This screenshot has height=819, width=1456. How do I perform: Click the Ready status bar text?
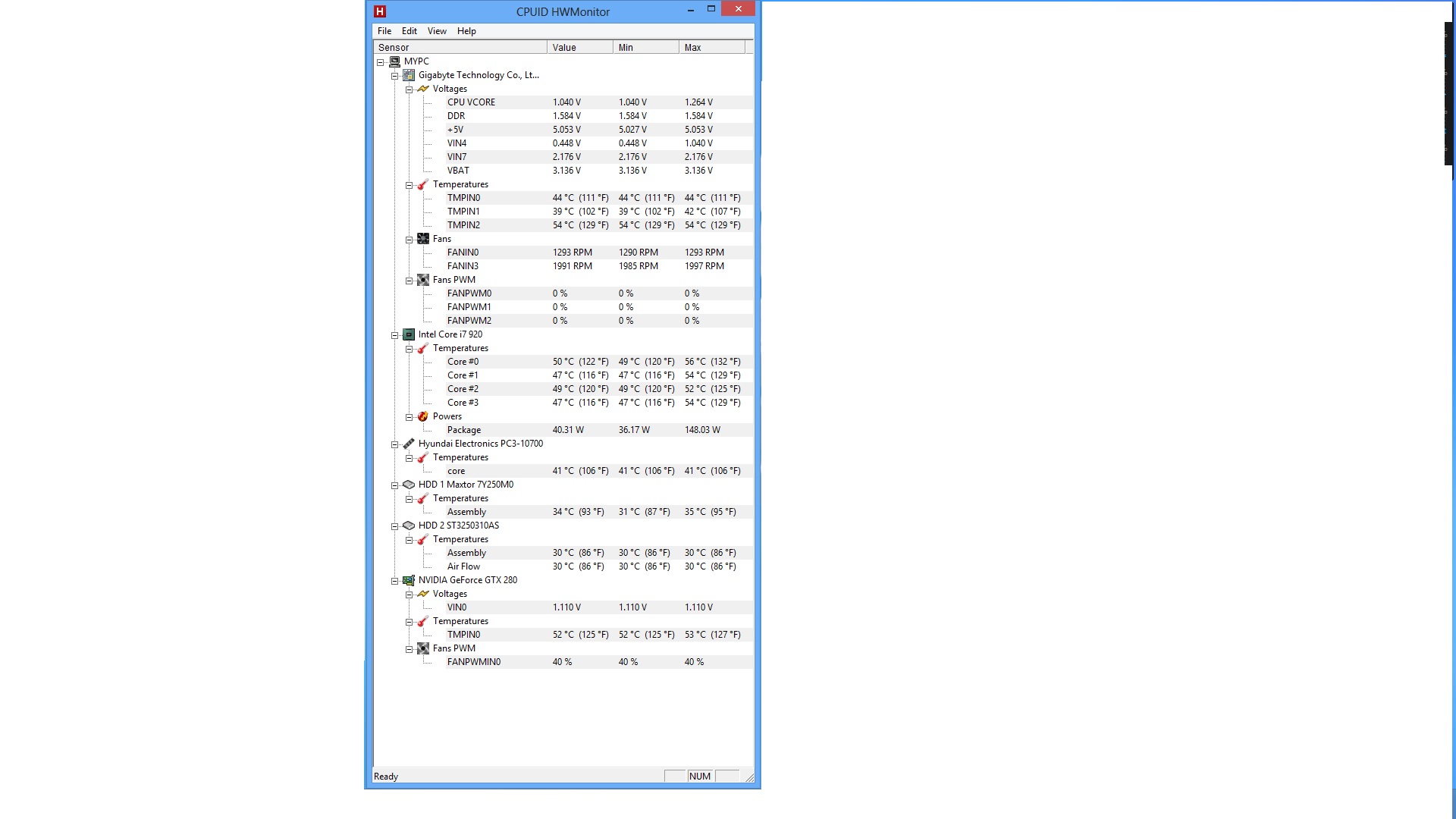click(386, 777)
